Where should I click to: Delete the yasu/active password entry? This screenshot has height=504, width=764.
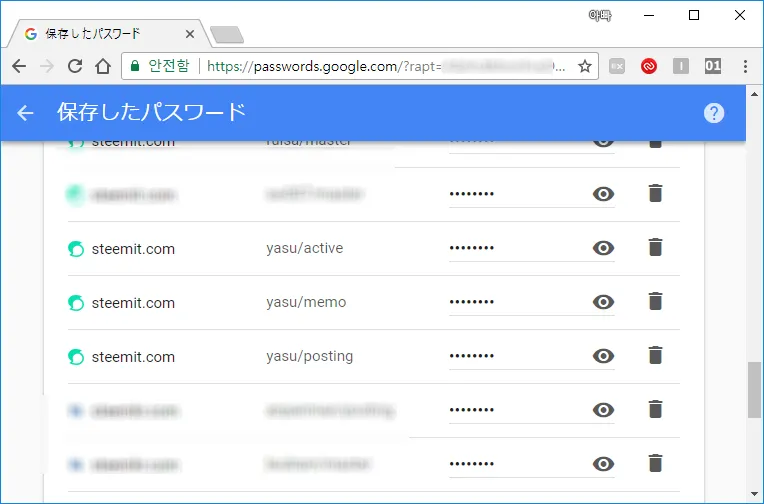click(x=655, y=247)
